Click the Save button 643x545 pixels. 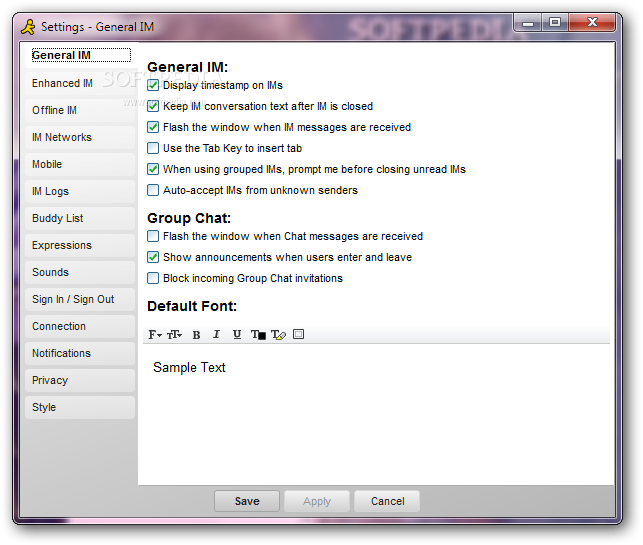click(x=247, y=501)
